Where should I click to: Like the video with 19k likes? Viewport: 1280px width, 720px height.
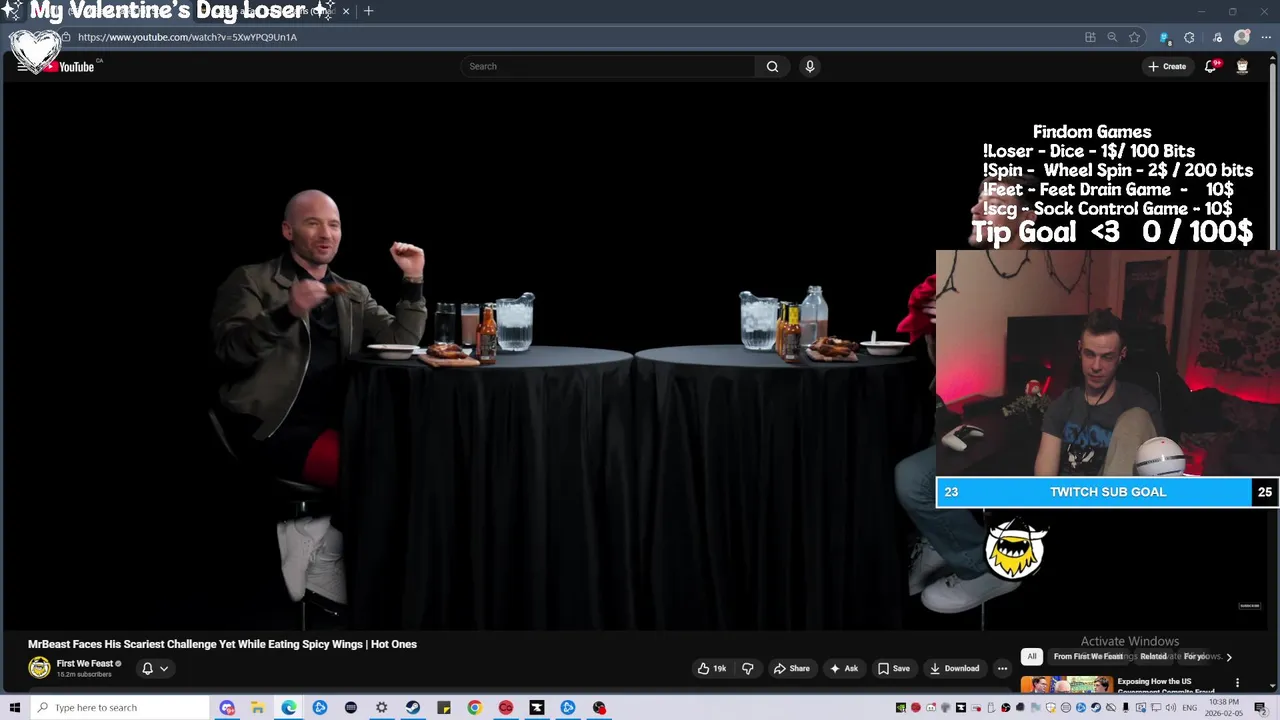tap(713, 668)
